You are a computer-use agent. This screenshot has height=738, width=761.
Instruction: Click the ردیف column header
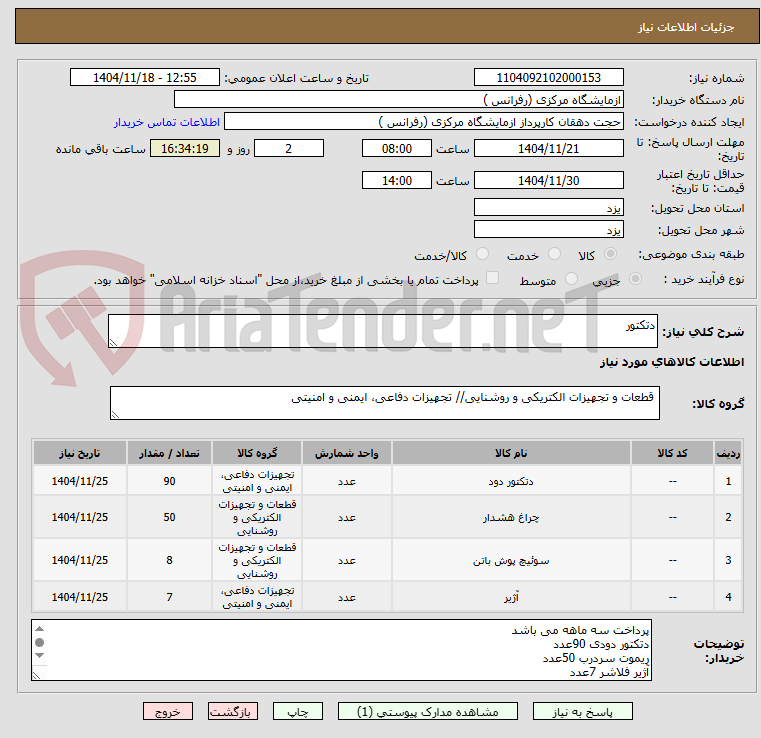[x=728, y=453]
